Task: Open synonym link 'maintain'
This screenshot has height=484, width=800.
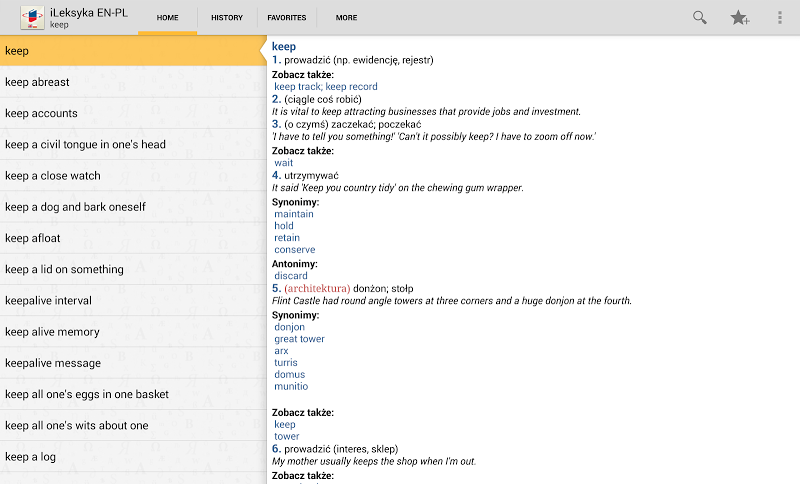Action: [x=294, y=214]
